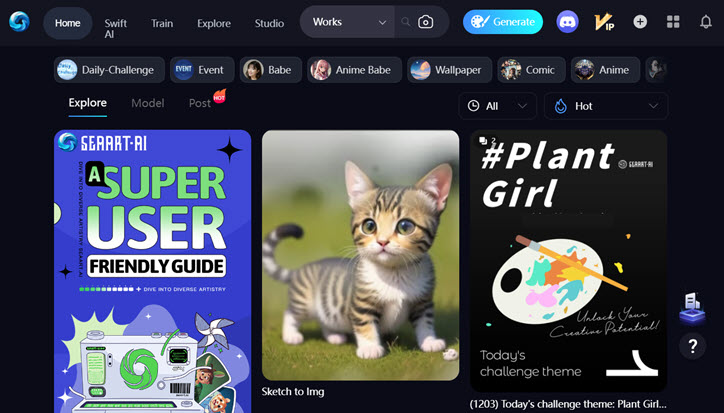Click the partially visible last category chip
This screenshot has height=413, width=724.
657,70
